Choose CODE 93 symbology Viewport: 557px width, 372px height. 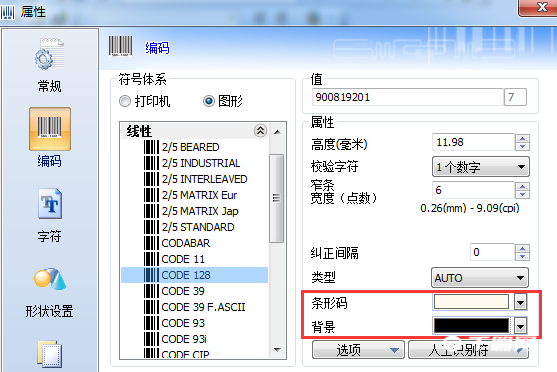pyautogui.click(x=183, y=323)
